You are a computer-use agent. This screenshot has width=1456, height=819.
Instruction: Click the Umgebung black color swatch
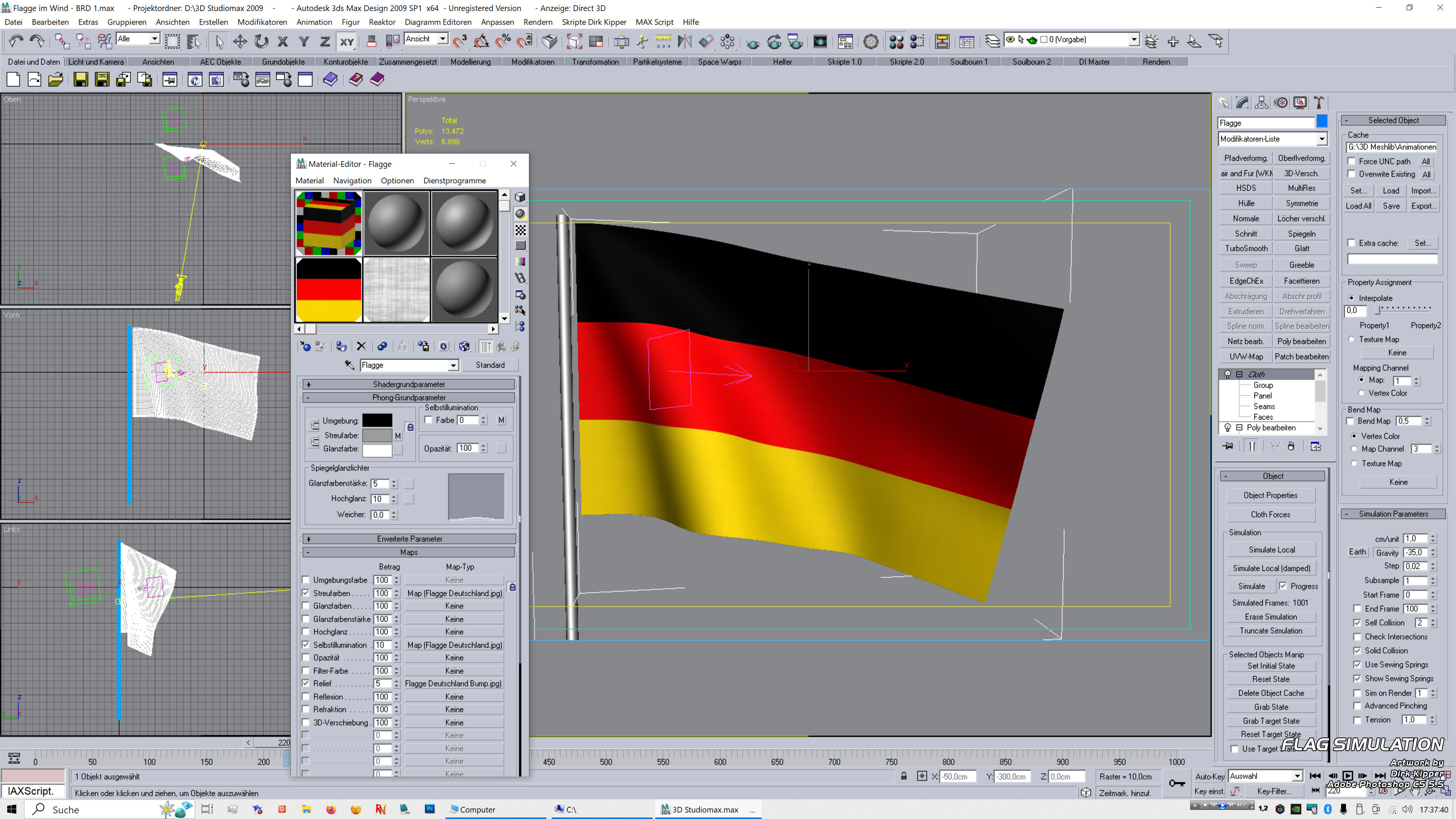pyautogui.click(x=377, y=420)
